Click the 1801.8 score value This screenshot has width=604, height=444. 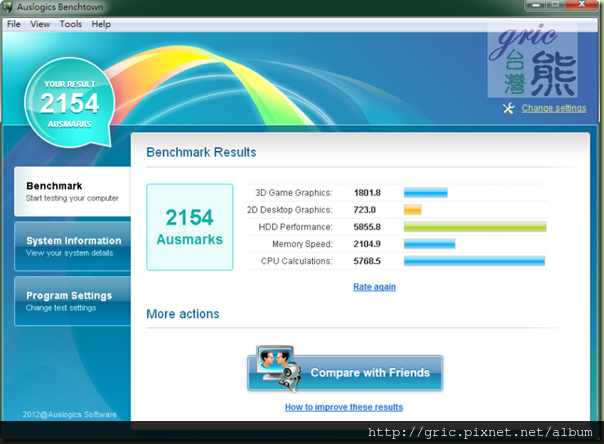tap(367, 193)
